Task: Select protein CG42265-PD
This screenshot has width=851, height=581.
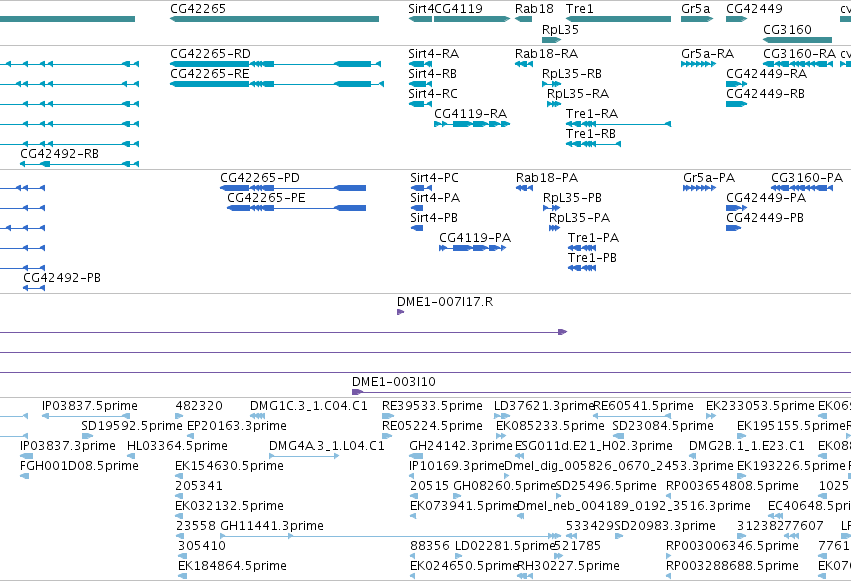Action: 293,188
